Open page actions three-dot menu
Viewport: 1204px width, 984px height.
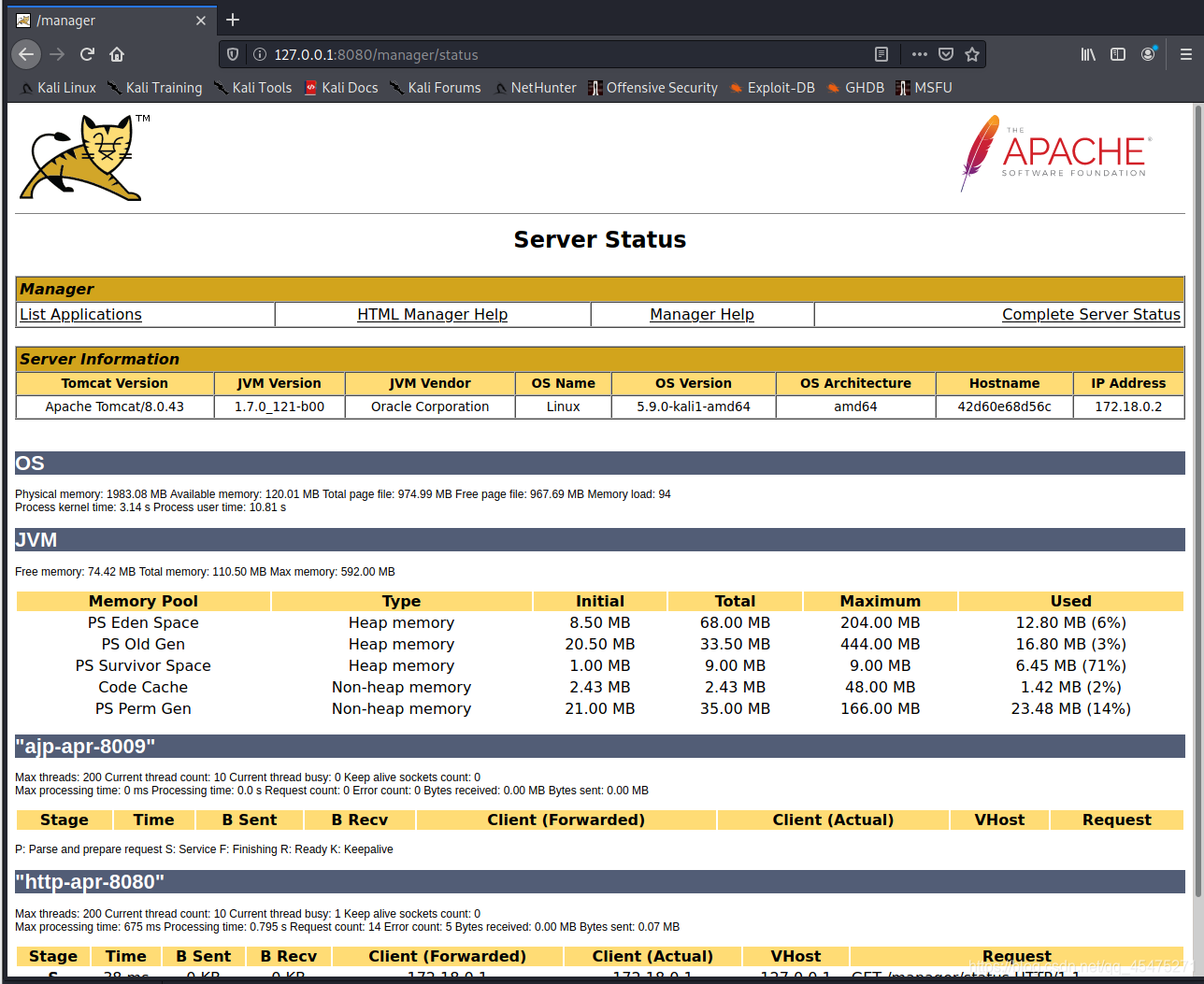pos(920,54)
